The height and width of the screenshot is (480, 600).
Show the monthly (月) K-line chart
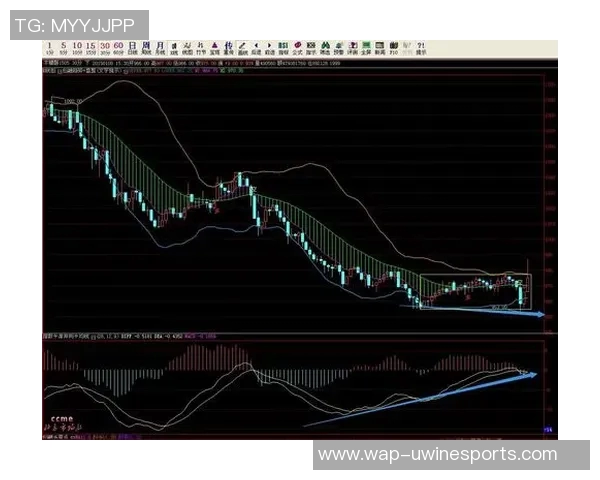(160, 48)
